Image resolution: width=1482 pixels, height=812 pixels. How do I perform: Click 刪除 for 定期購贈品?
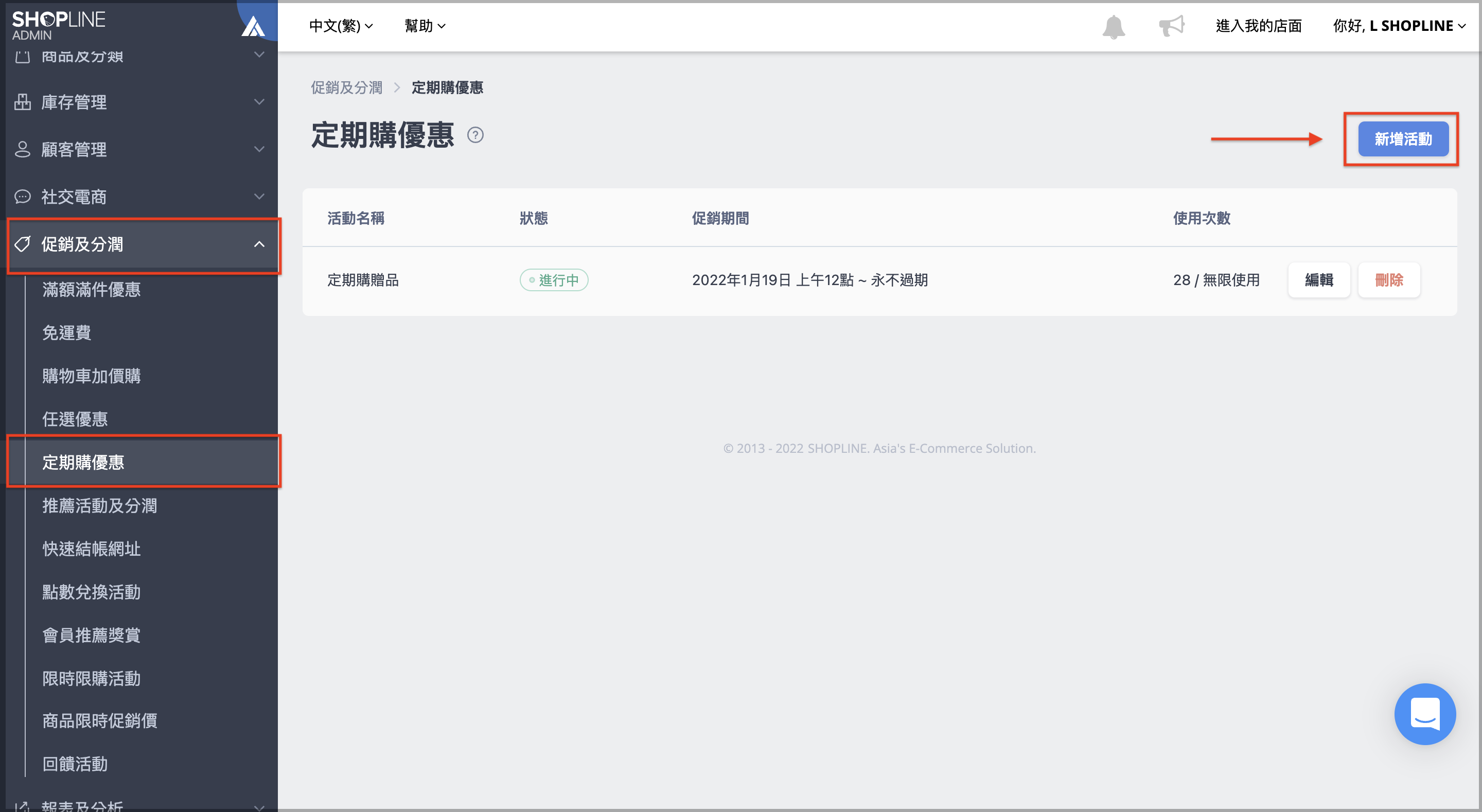pyautogui.click(x=1389, y=280)
